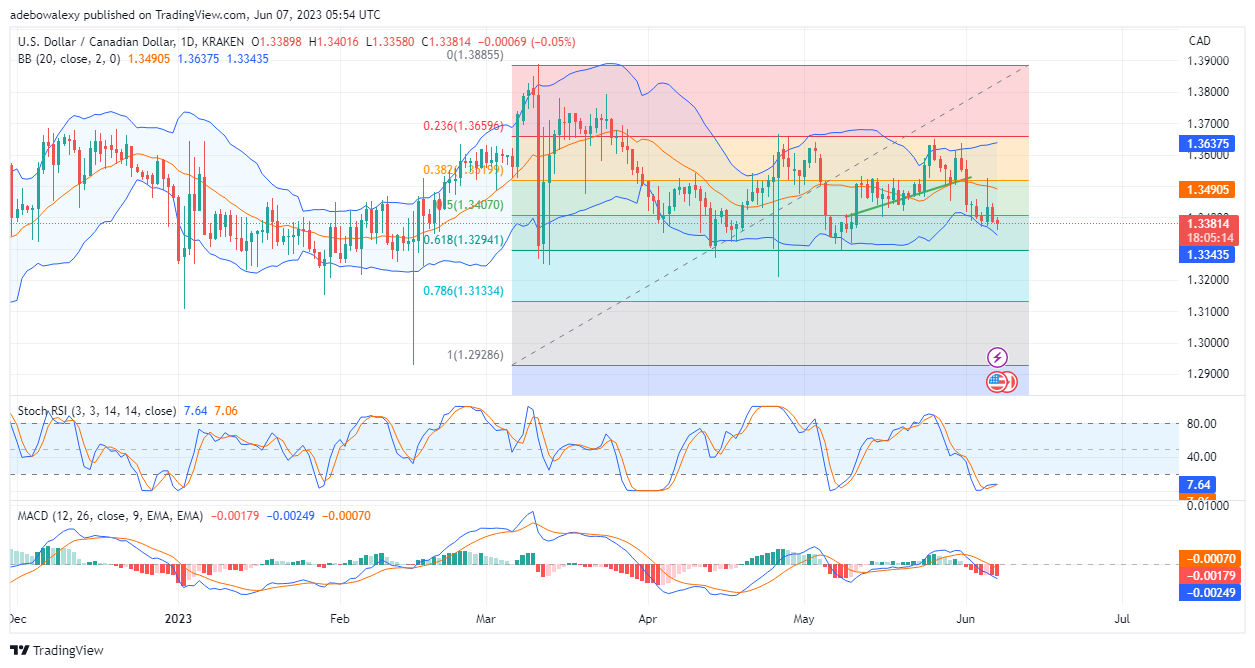
Task: Select the 0(1.38855) Fibonacci level label
Action: click(x=474, y=56)
